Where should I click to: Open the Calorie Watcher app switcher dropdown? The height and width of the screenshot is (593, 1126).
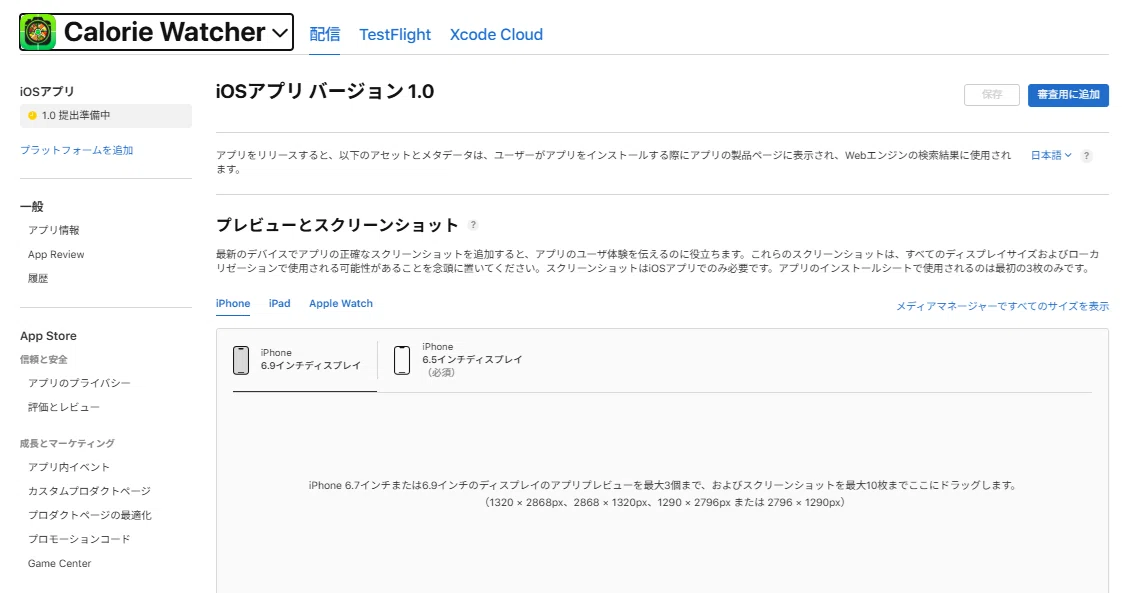[x=157, y=32]
